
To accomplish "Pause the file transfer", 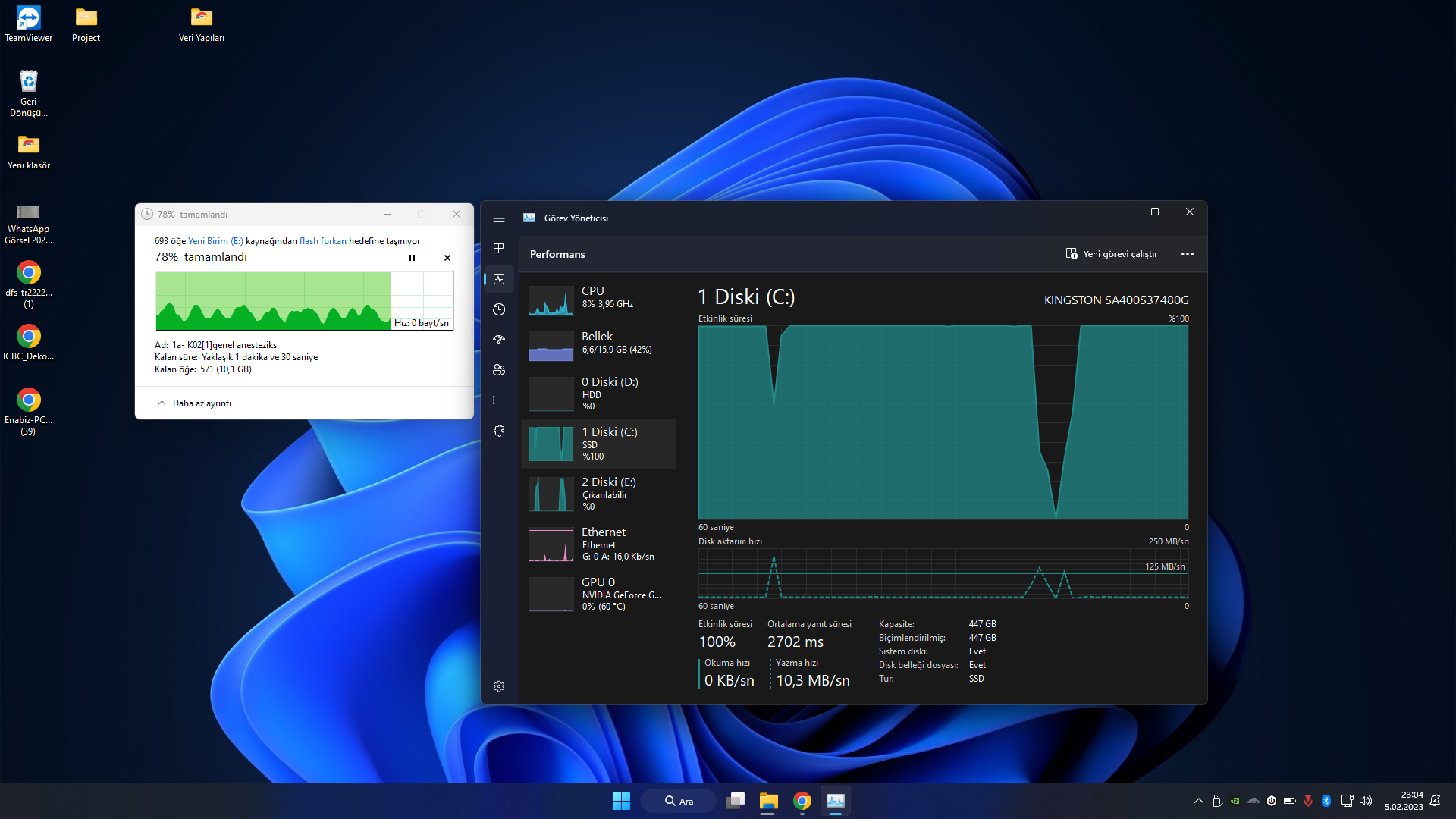I will (x=412, y=258).
